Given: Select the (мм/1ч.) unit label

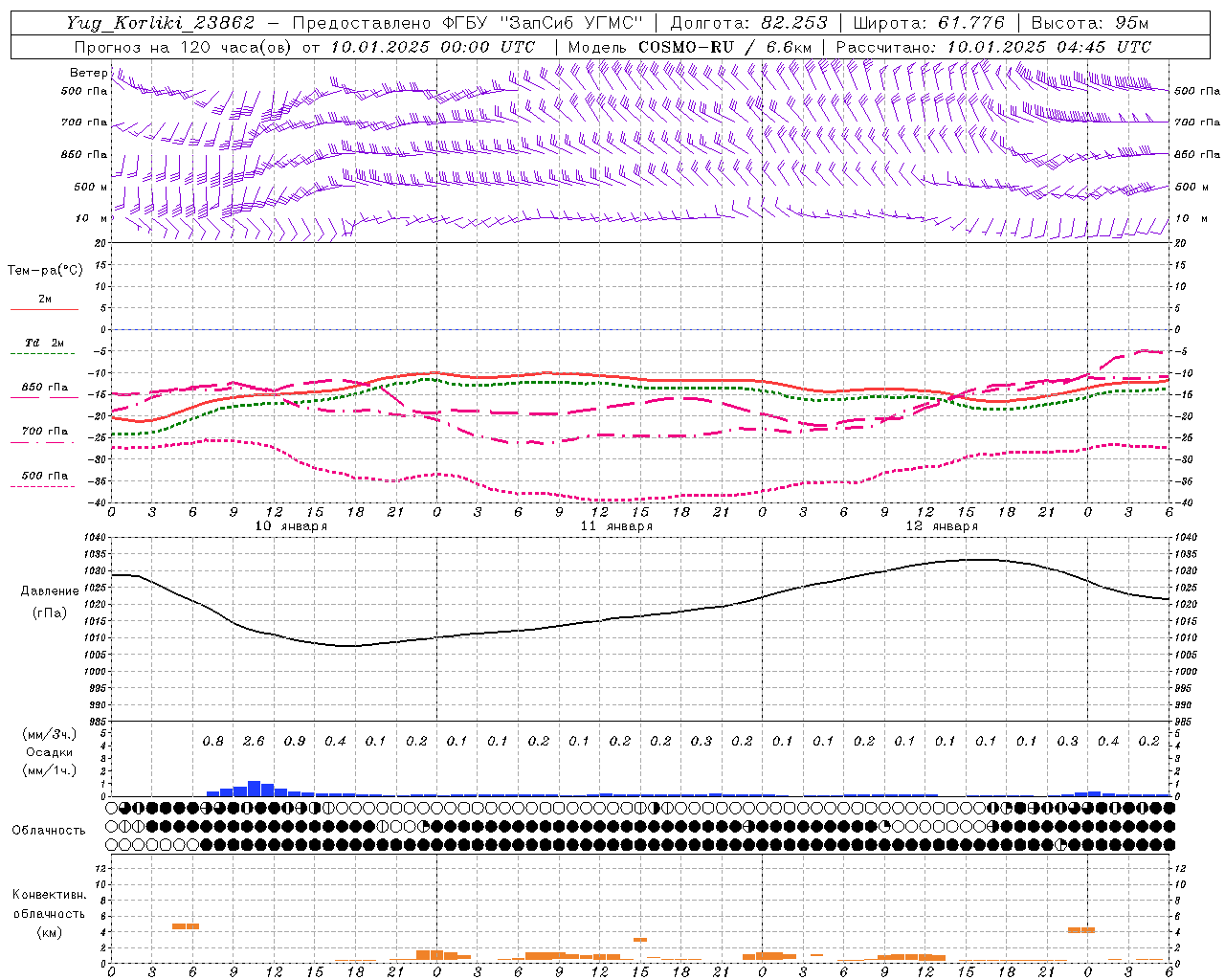Looking at the screenshot, I should coord(49,770).
